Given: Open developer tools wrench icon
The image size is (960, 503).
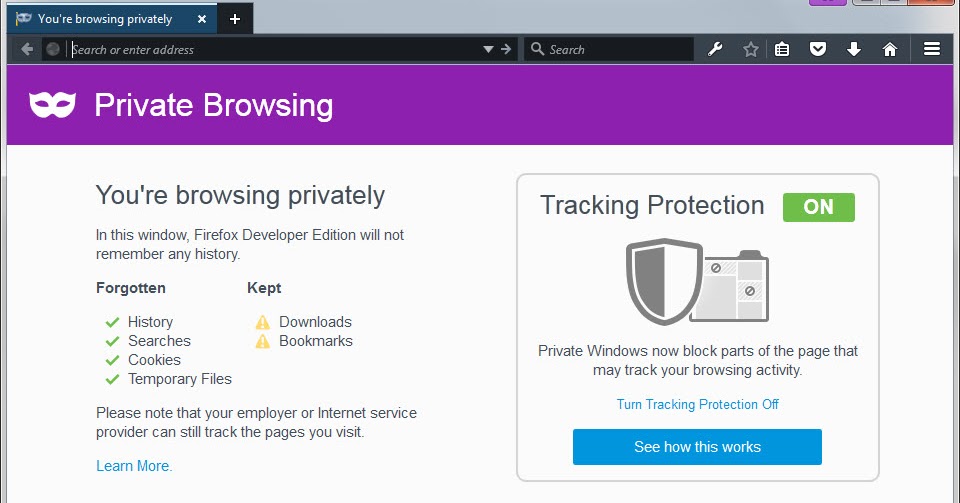Looking at the screenshot, I should point(715,49).
